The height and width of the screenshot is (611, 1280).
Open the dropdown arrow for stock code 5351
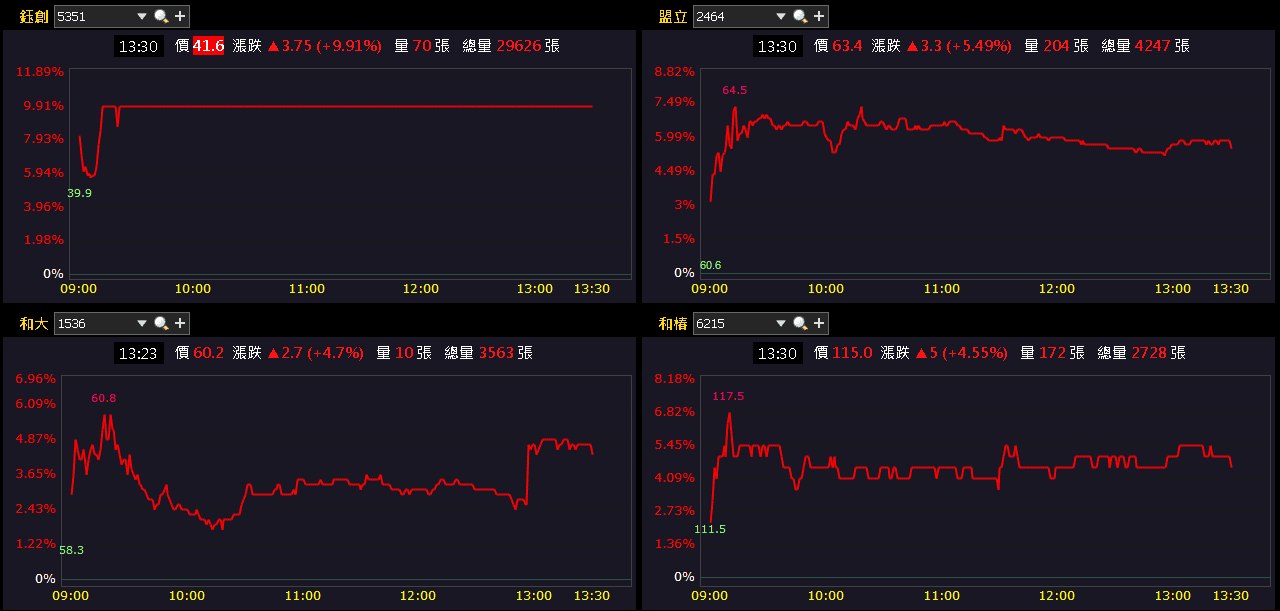141,17
